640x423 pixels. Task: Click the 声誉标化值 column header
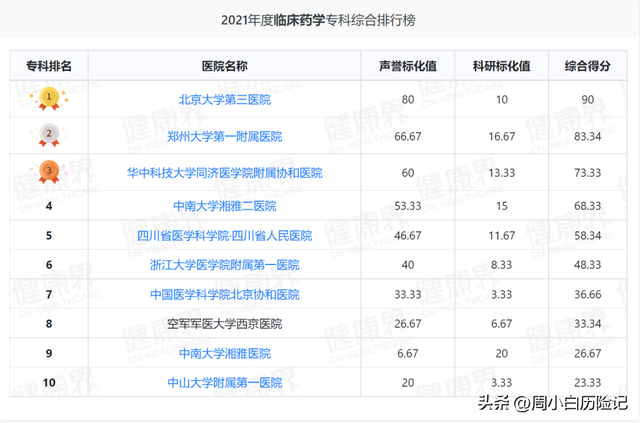tap(408, 66)
